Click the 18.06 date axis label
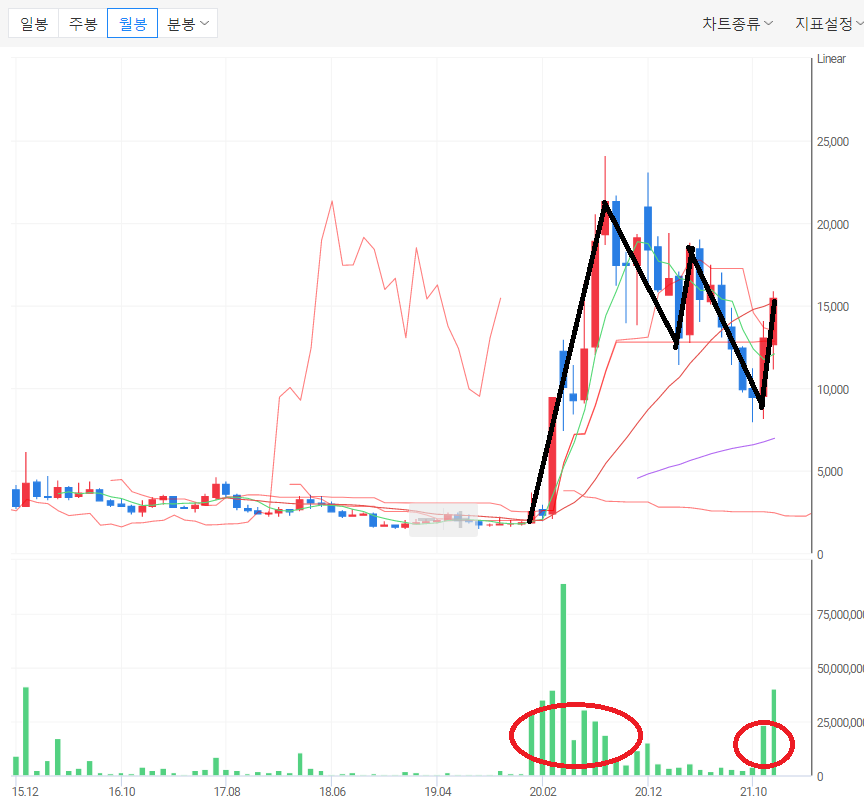Image resolution: width=864 pixels, height=804 pixels. tap(332, 792)
